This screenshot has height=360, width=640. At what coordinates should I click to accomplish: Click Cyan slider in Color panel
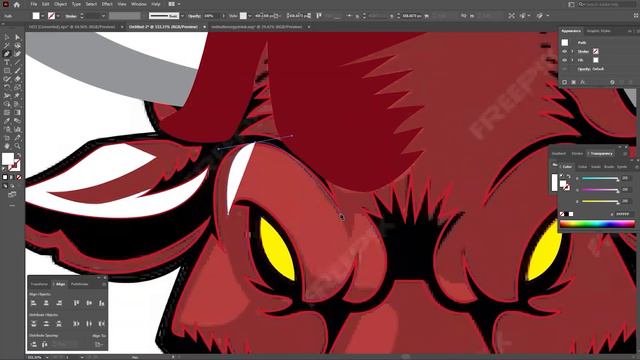600,178
